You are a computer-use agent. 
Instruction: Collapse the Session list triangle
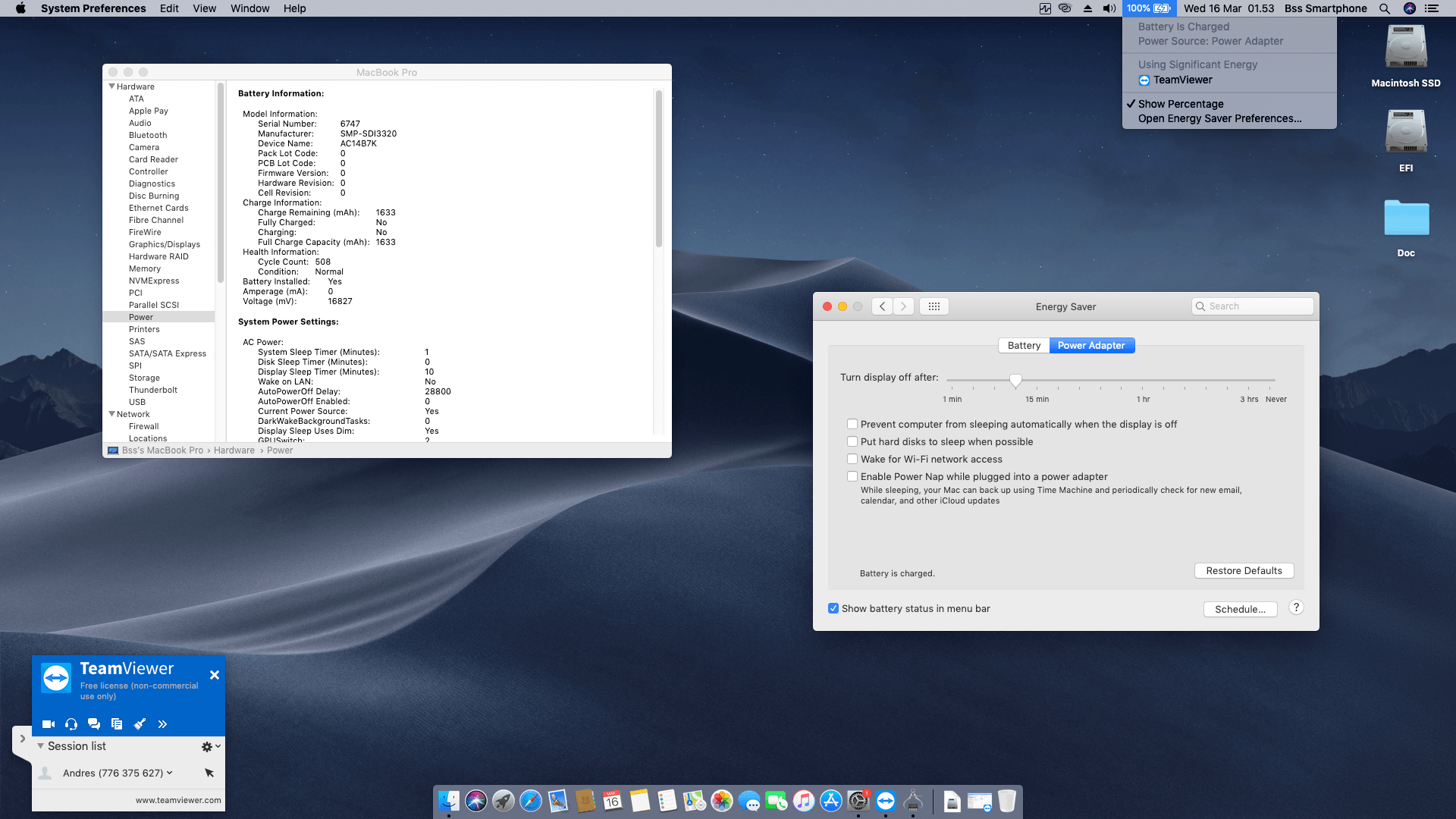(x=40, y=746)
